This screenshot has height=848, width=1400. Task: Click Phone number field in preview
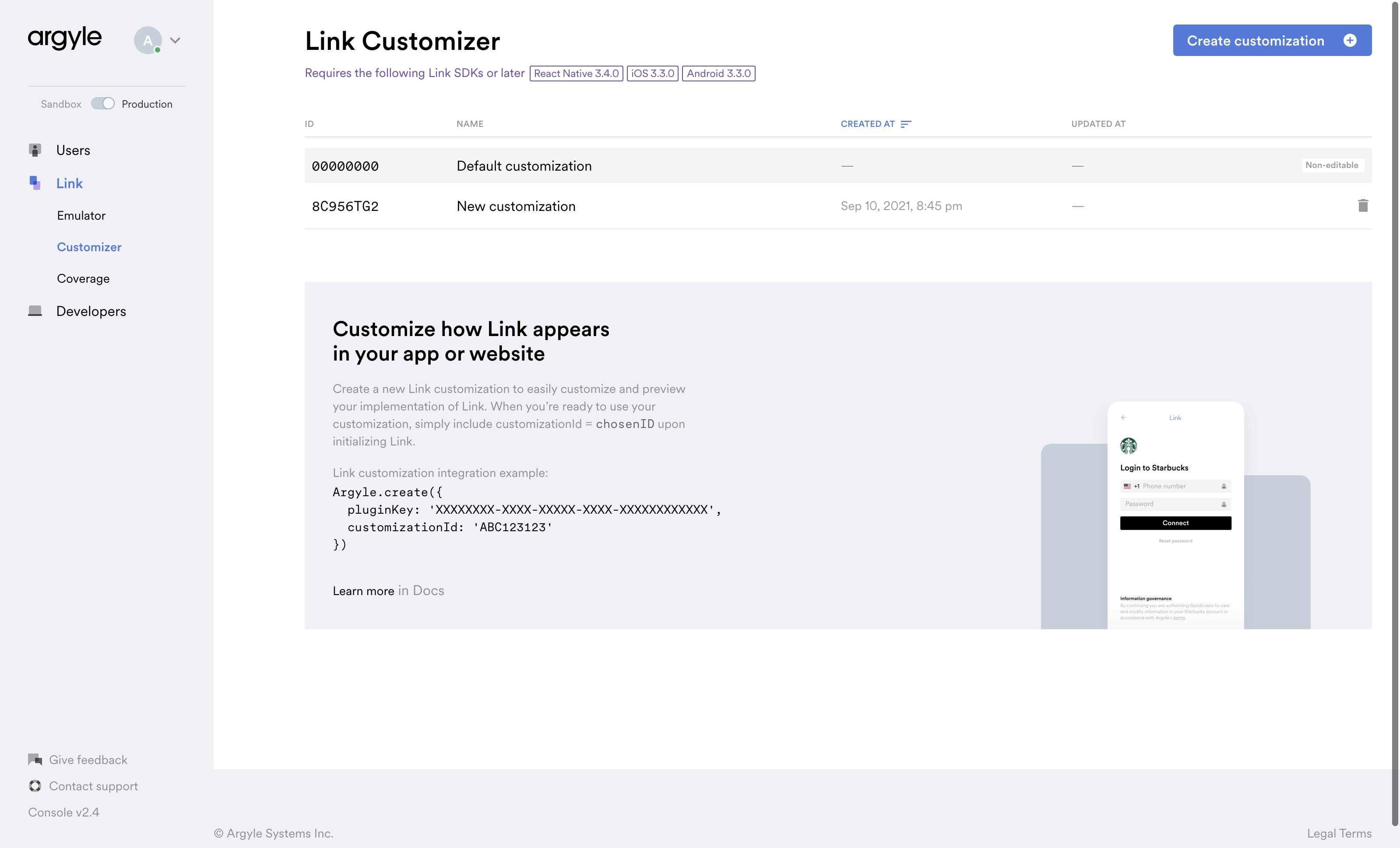pos(1175,486)
